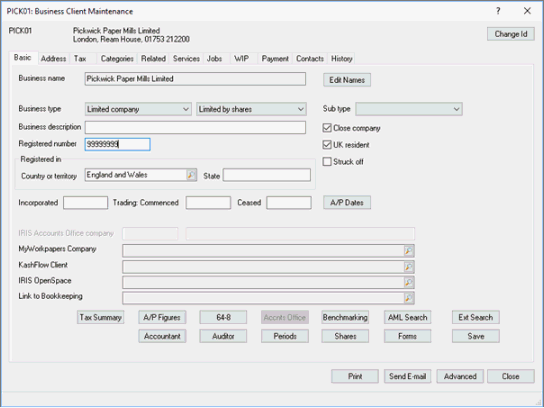
Task: Select the Basic tab
Action: 23,58
